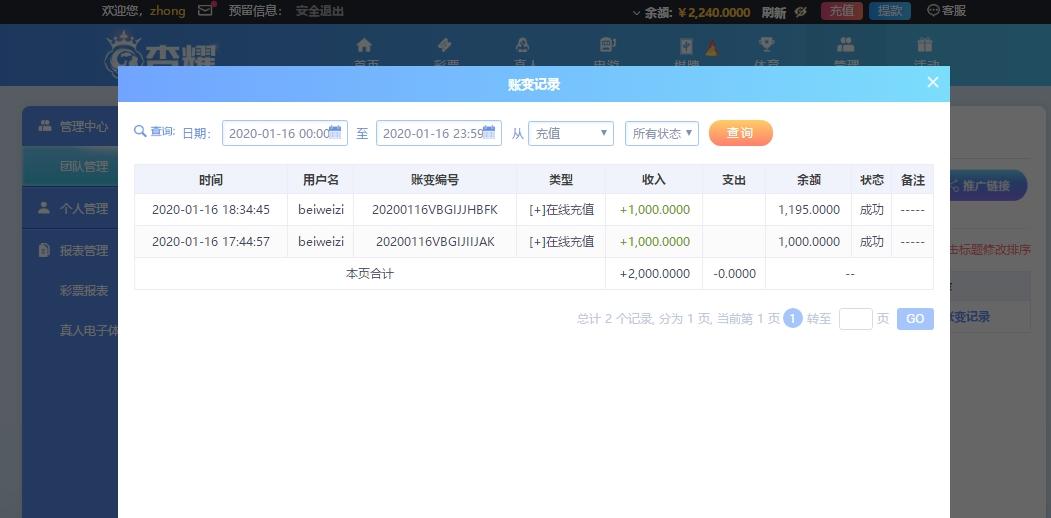The height and width of the screenshot is (518, 1051).
Task: Open the mail envelope icon
Action: coord(205,11)
